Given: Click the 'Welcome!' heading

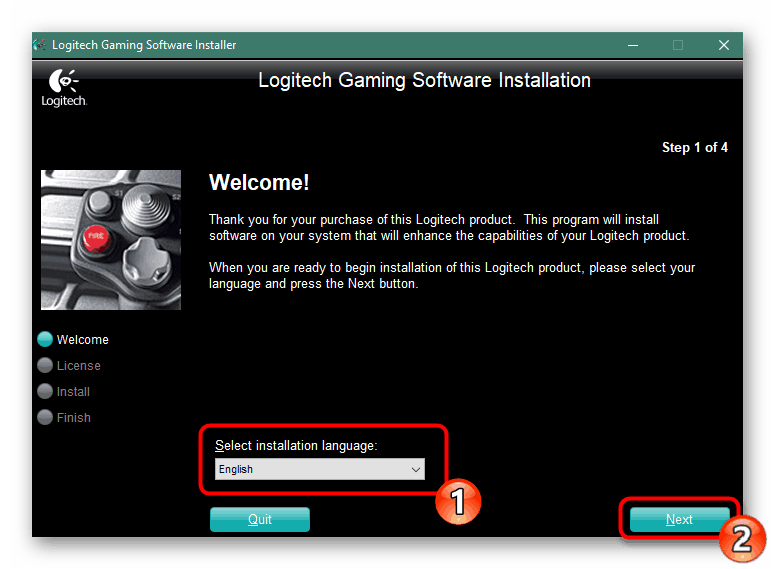Looking at the screenshot, I should (x=259, y=182).
